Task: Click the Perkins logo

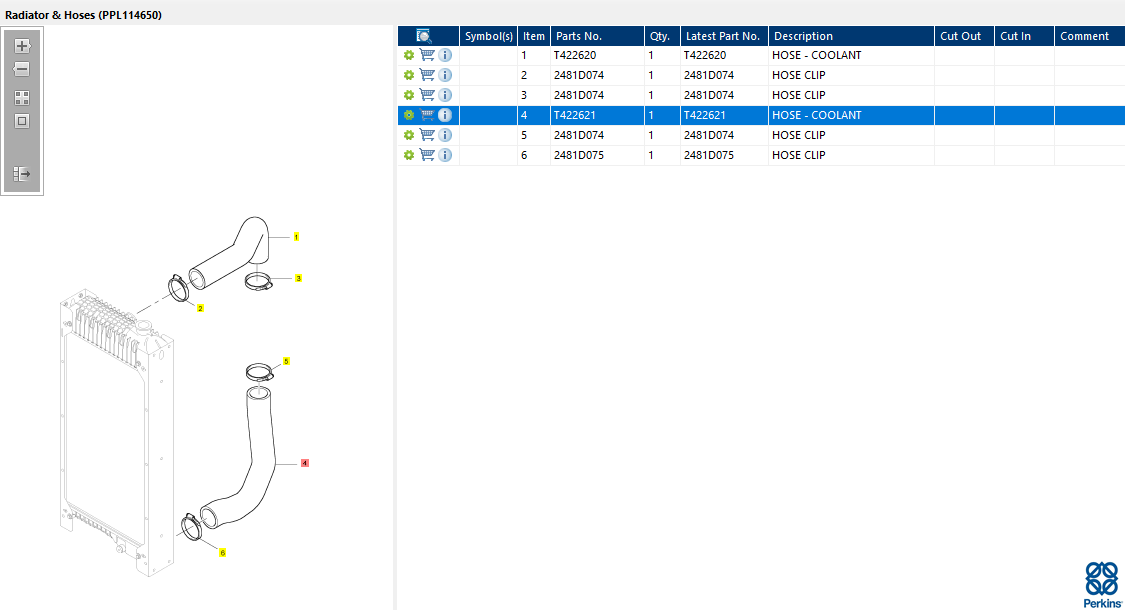Action: [x=1102, y=584]
